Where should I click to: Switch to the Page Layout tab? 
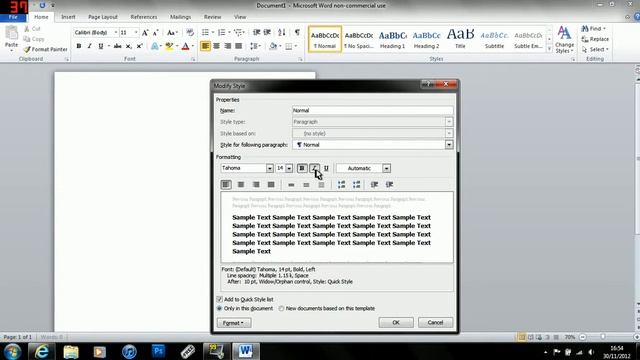click(x=103, y=17)
